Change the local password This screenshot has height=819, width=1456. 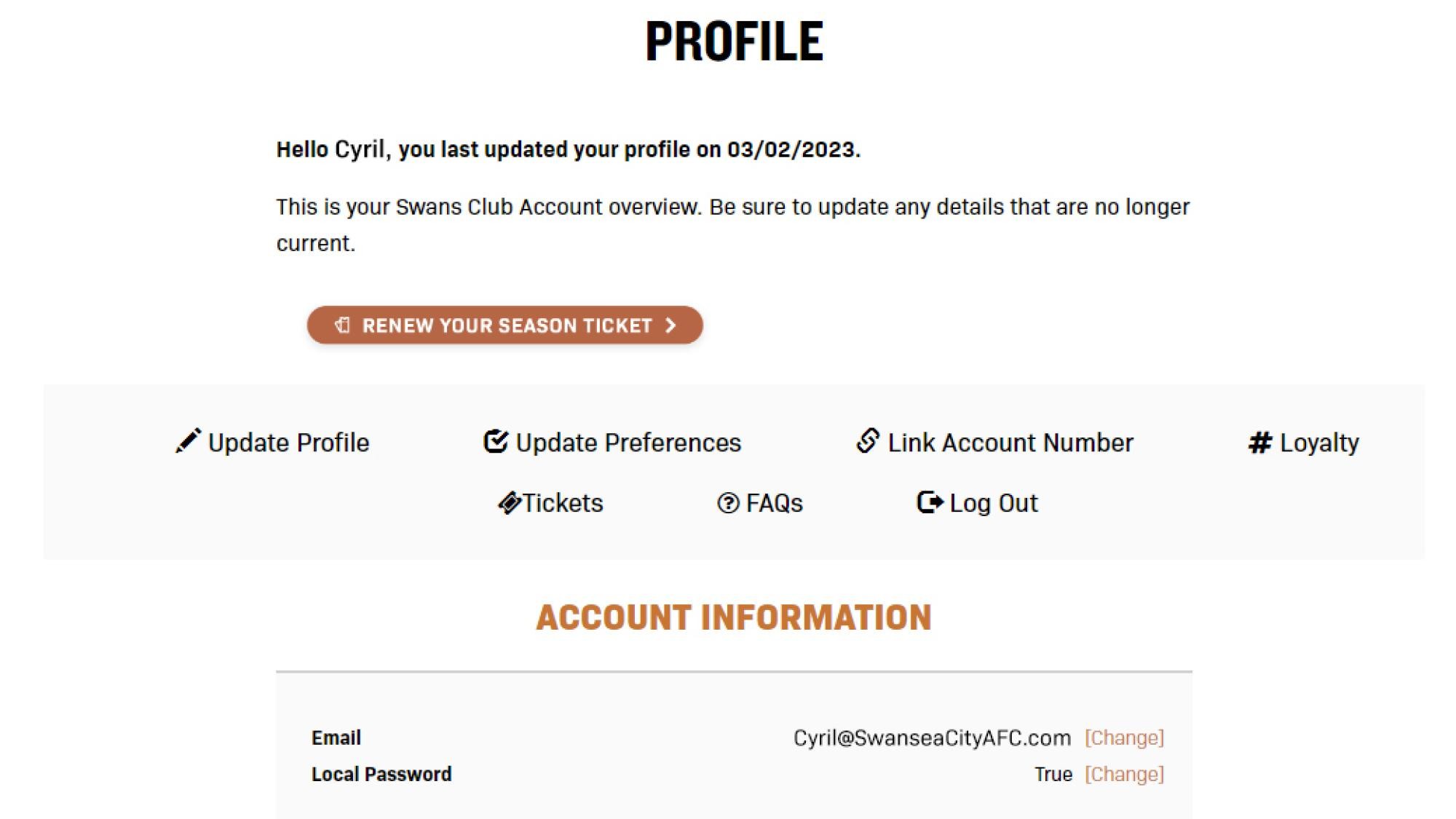[1124, 775]
